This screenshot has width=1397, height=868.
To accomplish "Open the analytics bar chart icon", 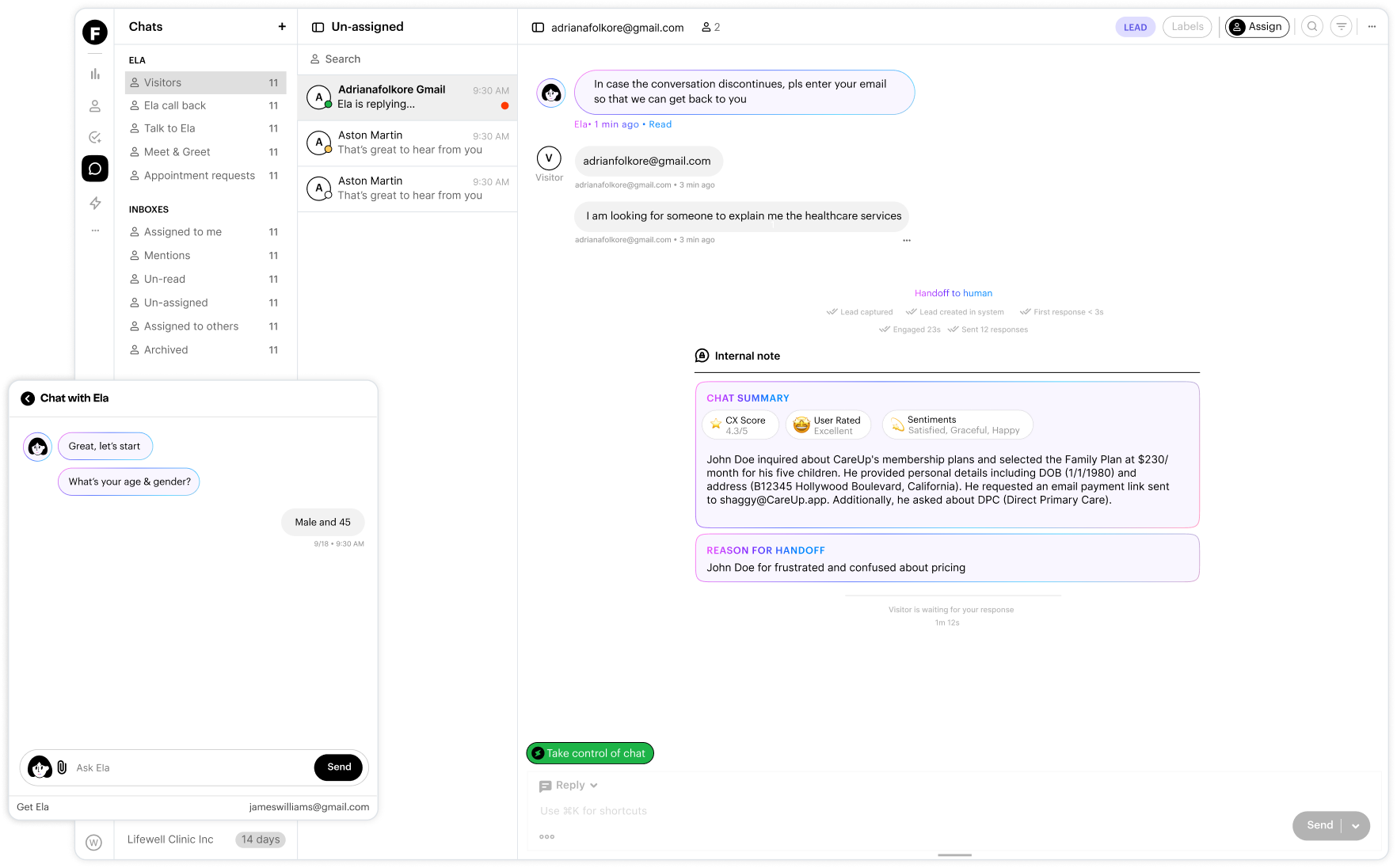I will [x=95, y=74].
